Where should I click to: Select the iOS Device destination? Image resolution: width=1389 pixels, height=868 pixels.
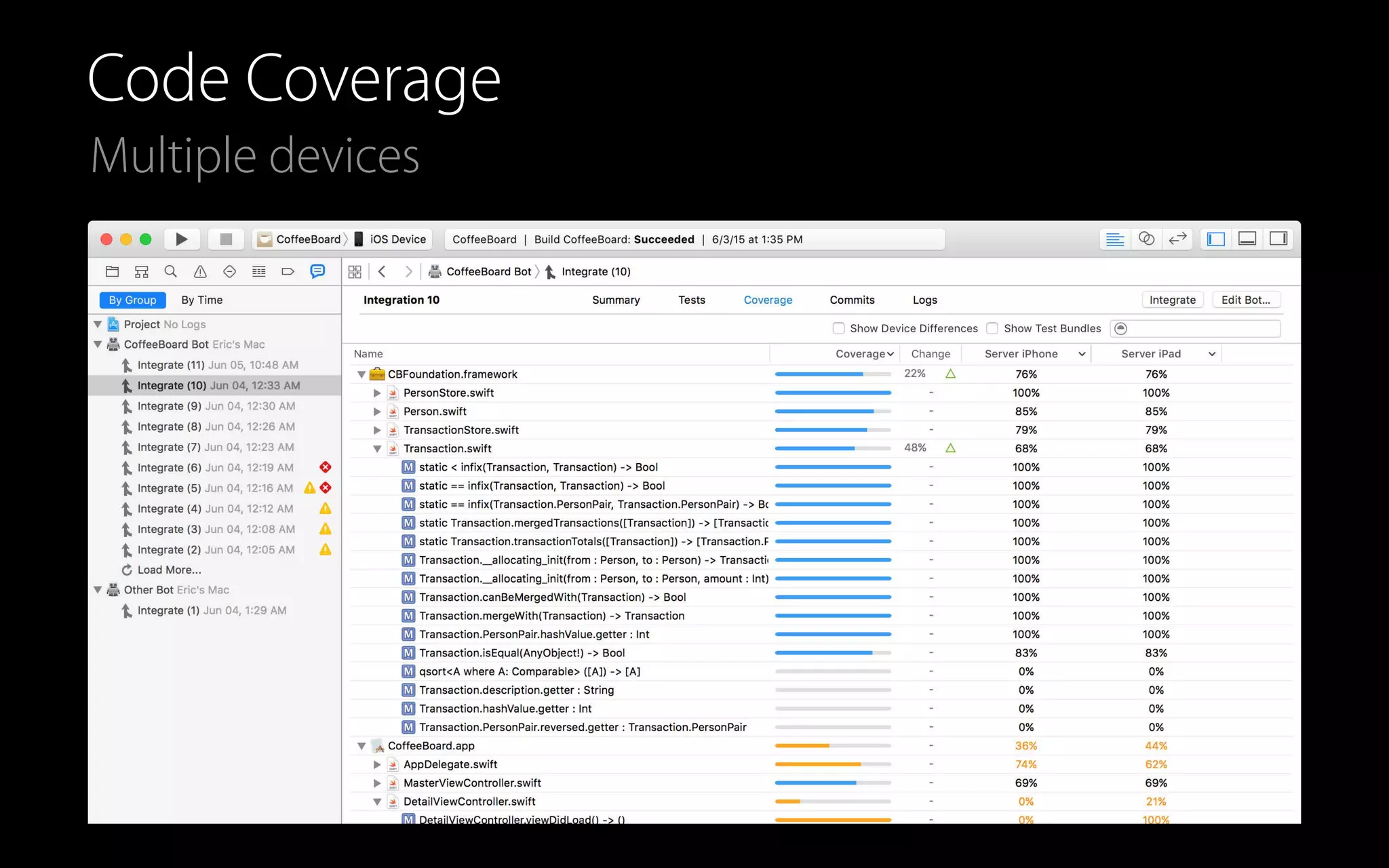tap(390, 239)
